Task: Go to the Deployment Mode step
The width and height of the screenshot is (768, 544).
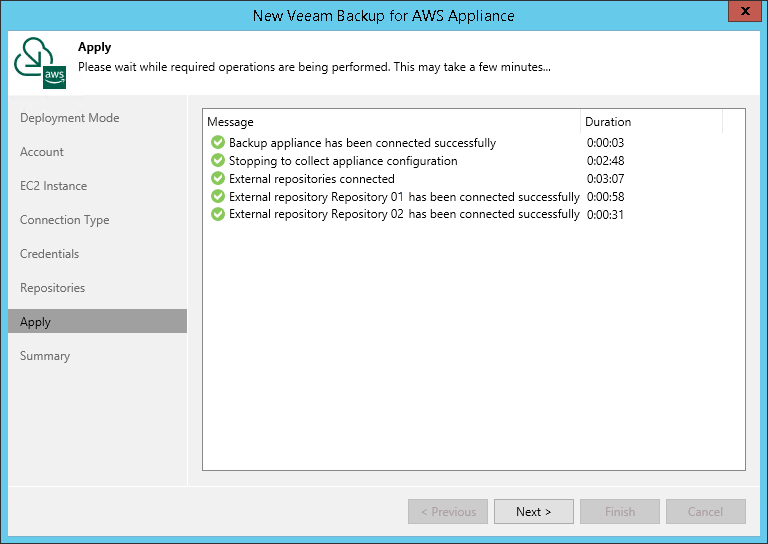Action: point(70,118)
